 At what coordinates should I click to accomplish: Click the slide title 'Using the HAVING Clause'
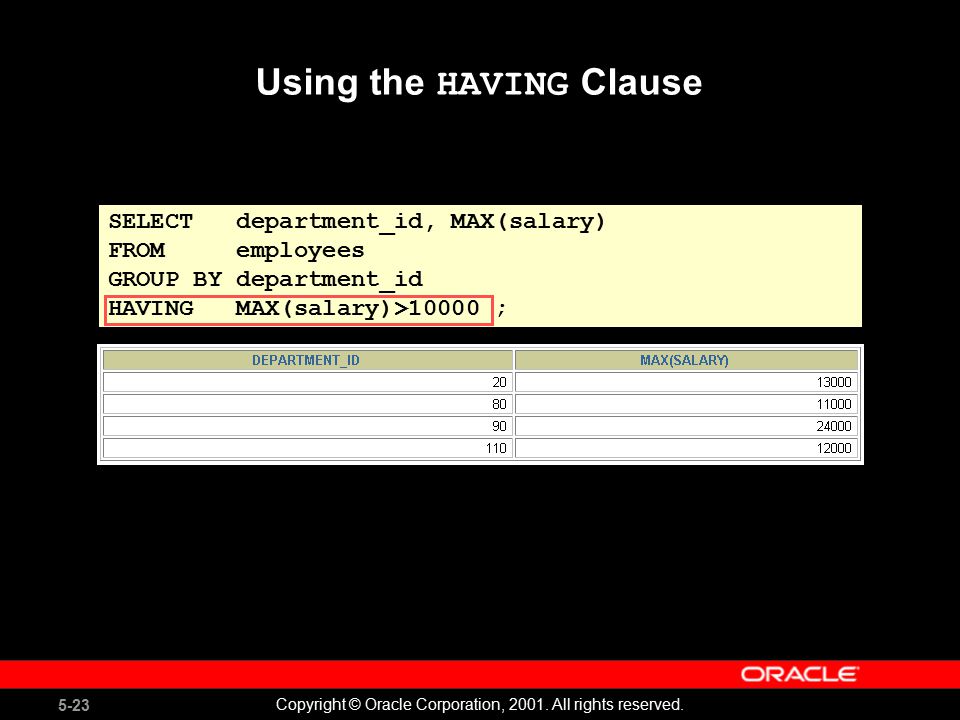tap(479, 83)
